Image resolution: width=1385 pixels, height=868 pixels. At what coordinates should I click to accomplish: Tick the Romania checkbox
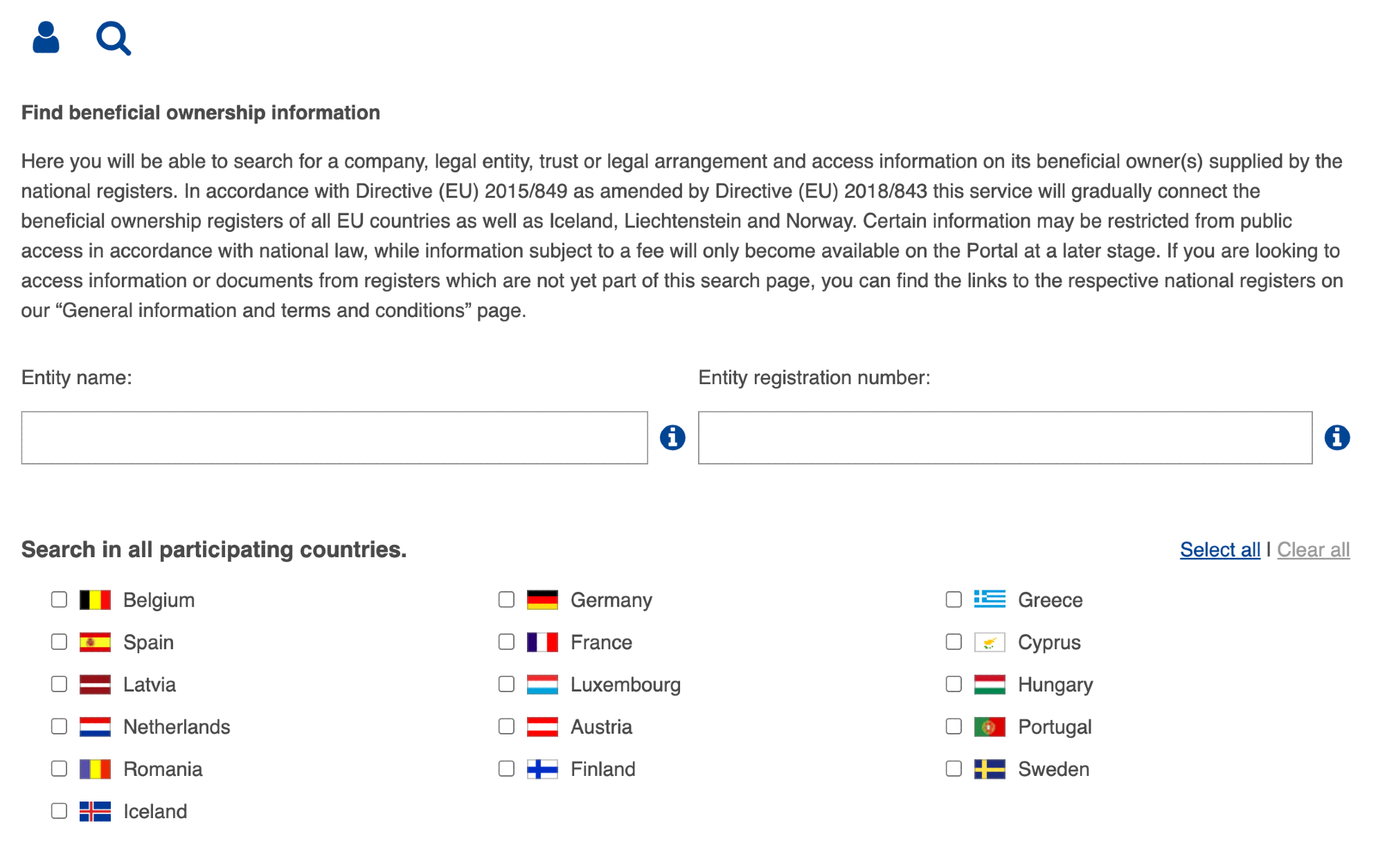60,768
